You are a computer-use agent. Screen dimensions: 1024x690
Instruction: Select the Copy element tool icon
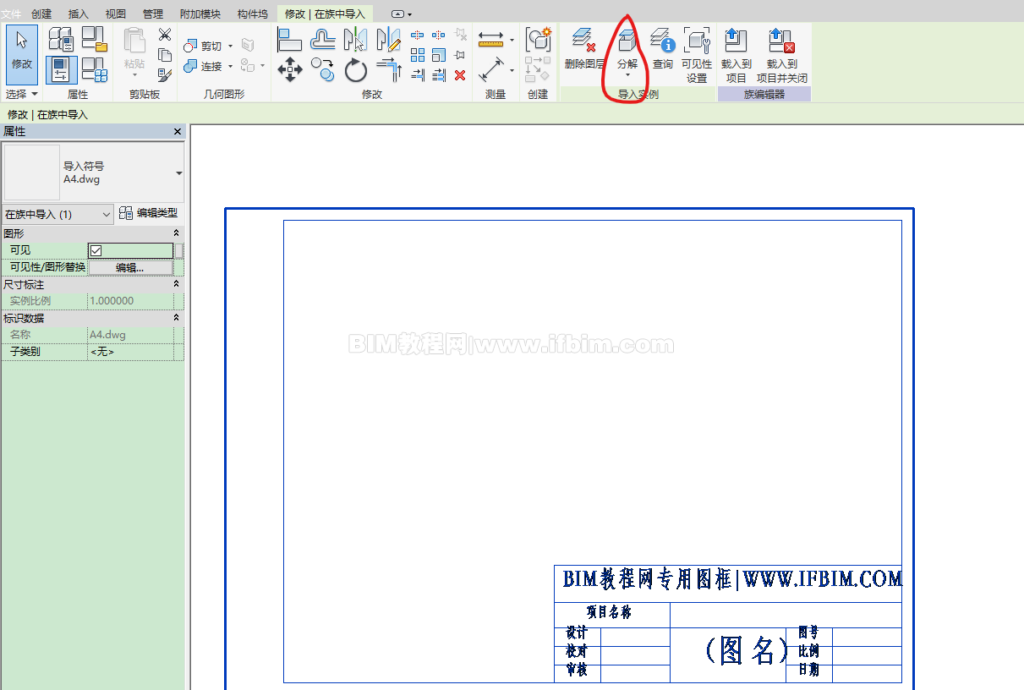pos(323,70)
